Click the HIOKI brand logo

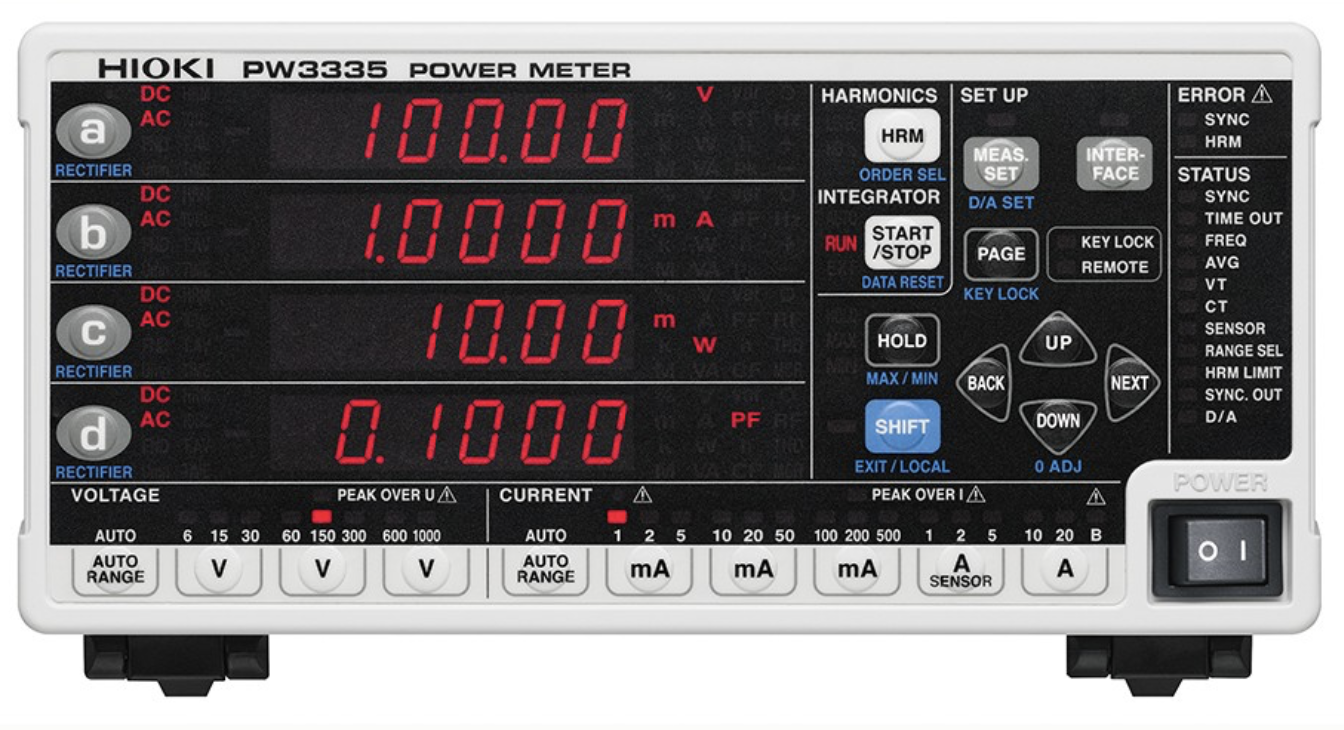(x=156, y=69)
